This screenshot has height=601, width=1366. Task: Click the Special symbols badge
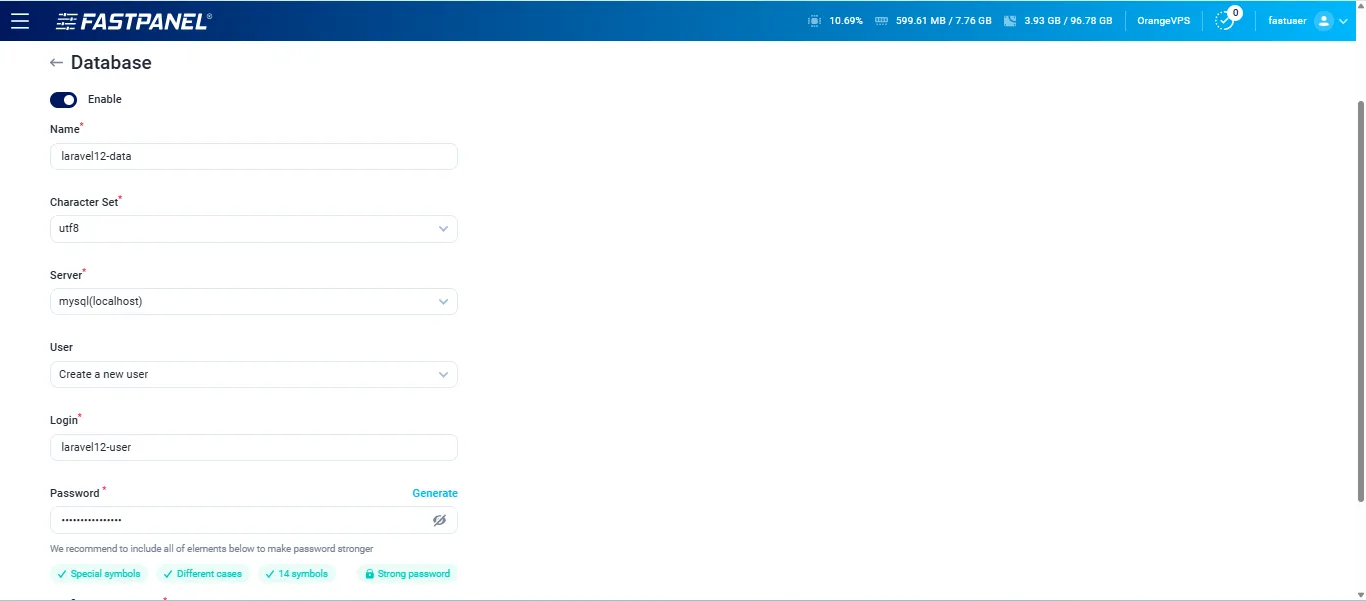pyautogui.click(x=98, y=574)
